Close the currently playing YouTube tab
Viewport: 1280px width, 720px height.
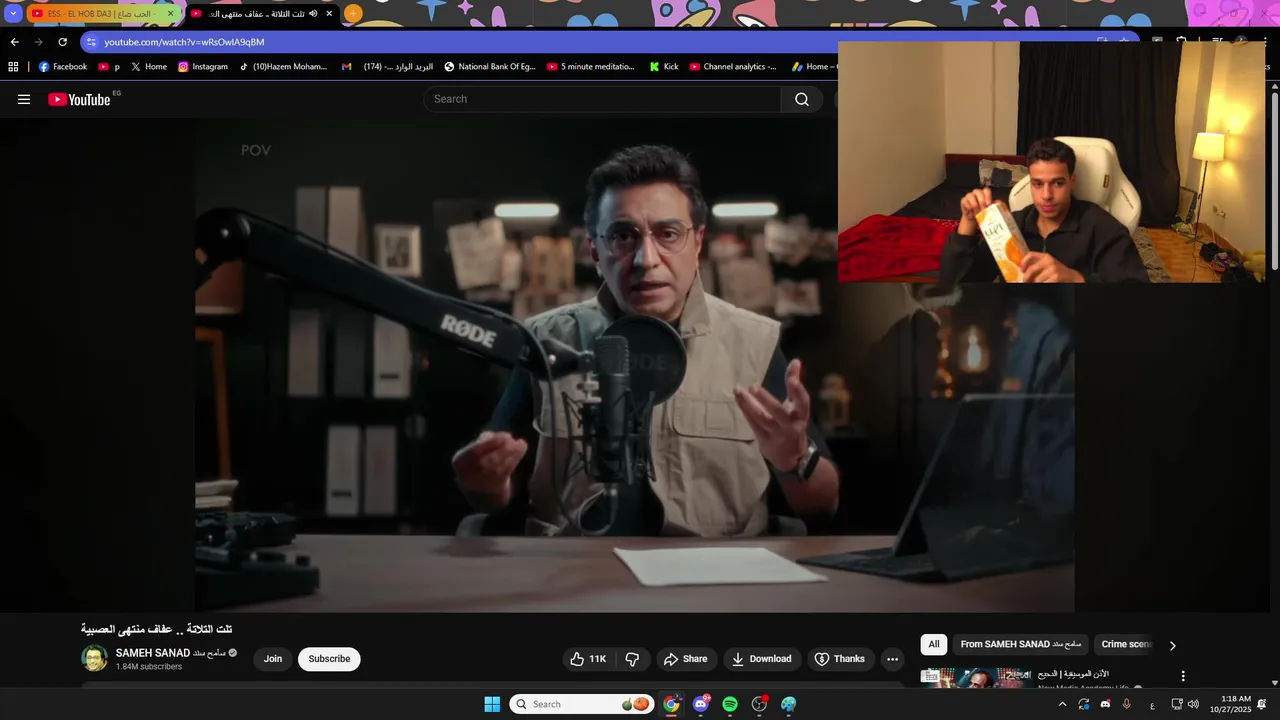pyautogui.click(x=329, y=14)
